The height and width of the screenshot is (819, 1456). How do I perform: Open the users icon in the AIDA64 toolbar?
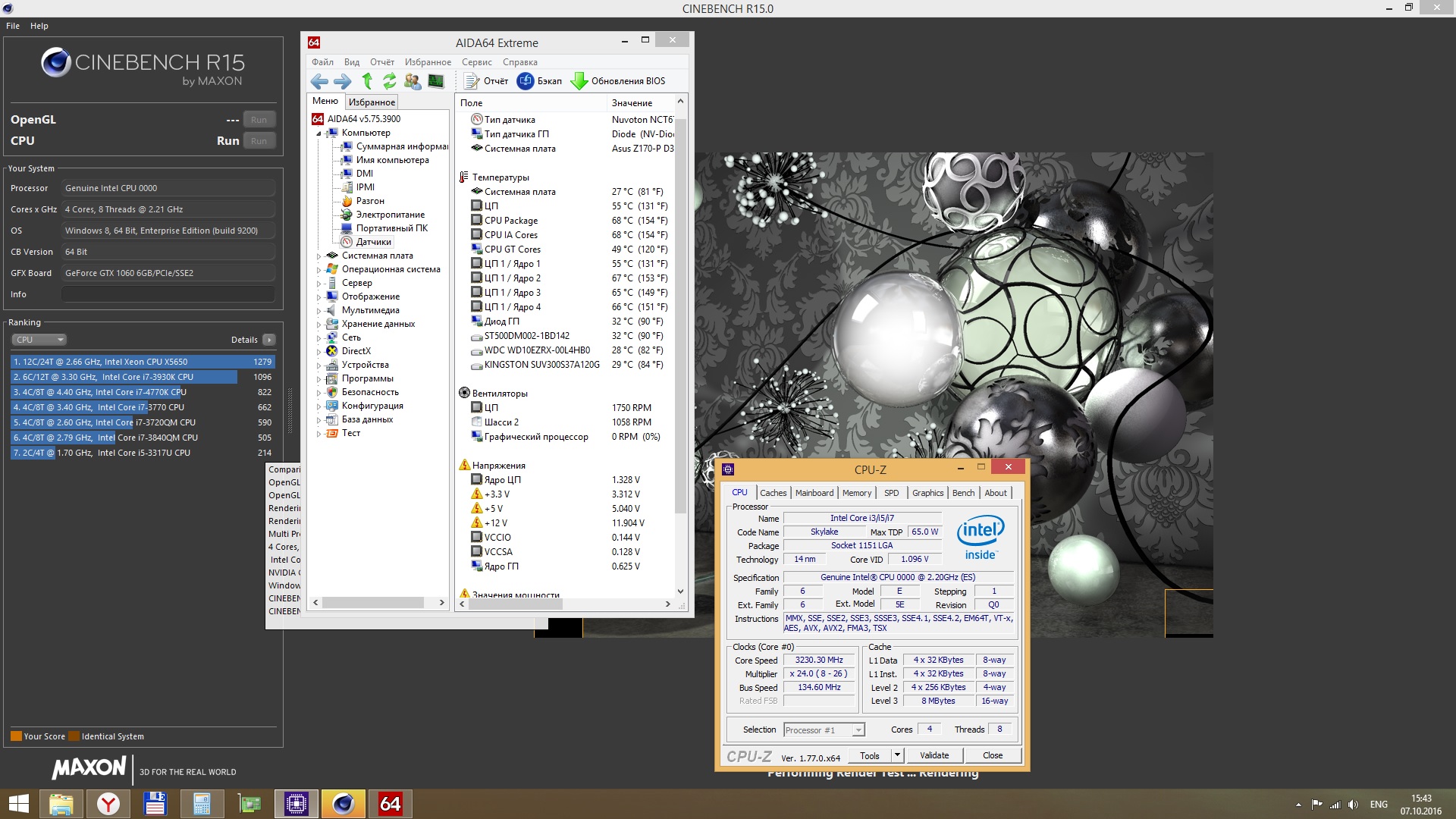coord(413,81)
